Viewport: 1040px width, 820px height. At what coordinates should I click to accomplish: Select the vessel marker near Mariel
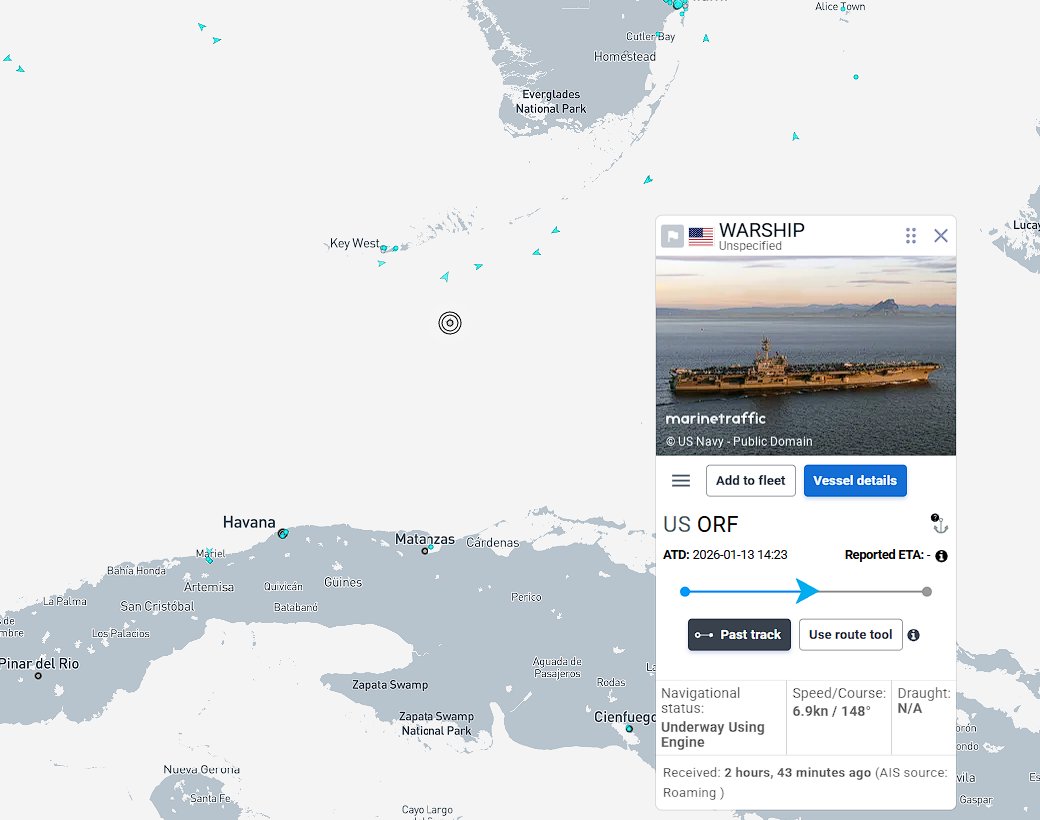[x=209, y=560]
